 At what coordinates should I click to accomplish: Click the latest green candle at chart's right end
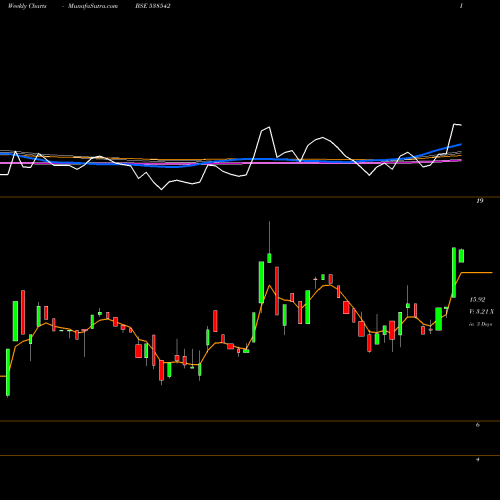click(x=461, y=256)
